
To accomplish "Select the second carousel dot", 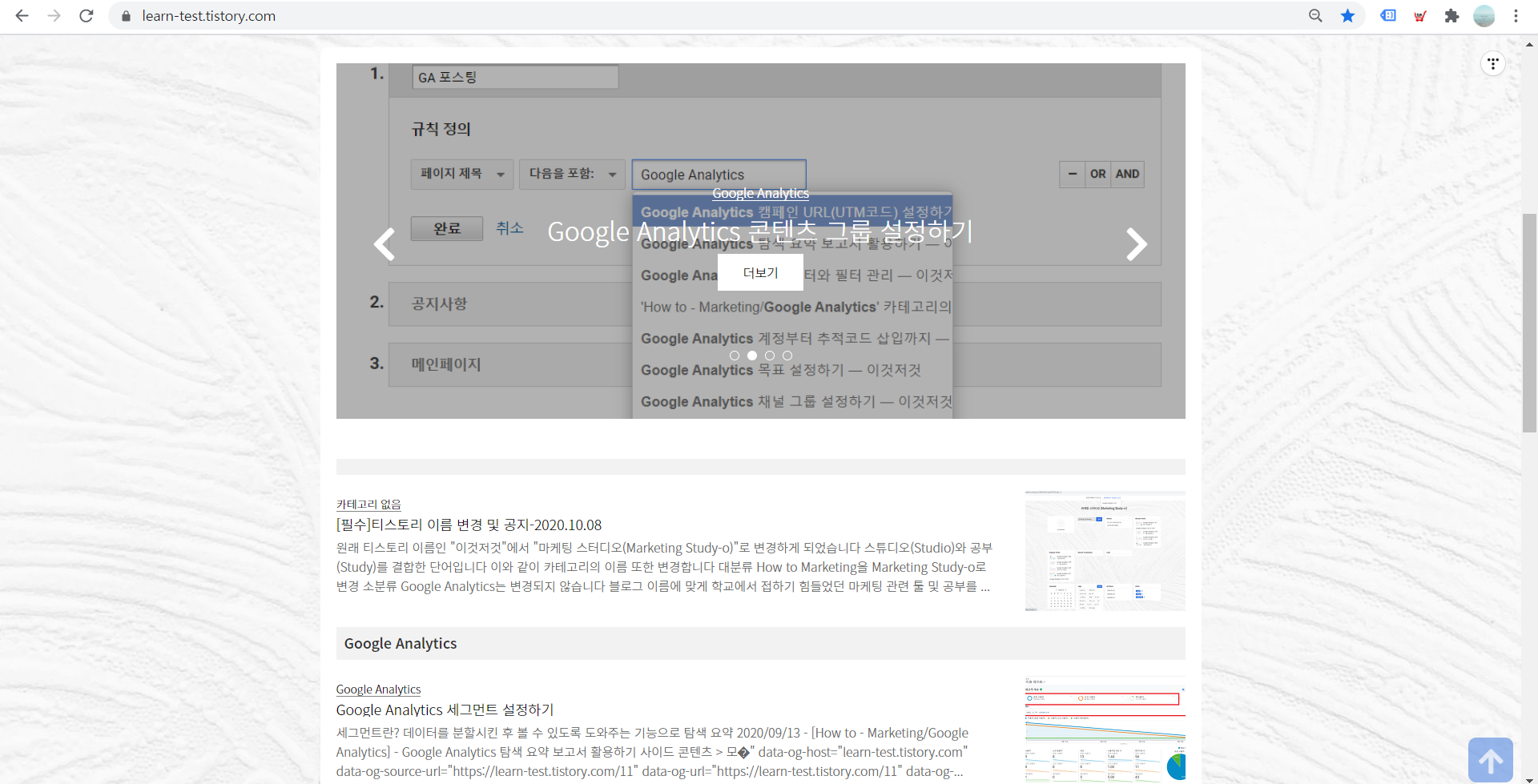I will (x=752, y=356).
